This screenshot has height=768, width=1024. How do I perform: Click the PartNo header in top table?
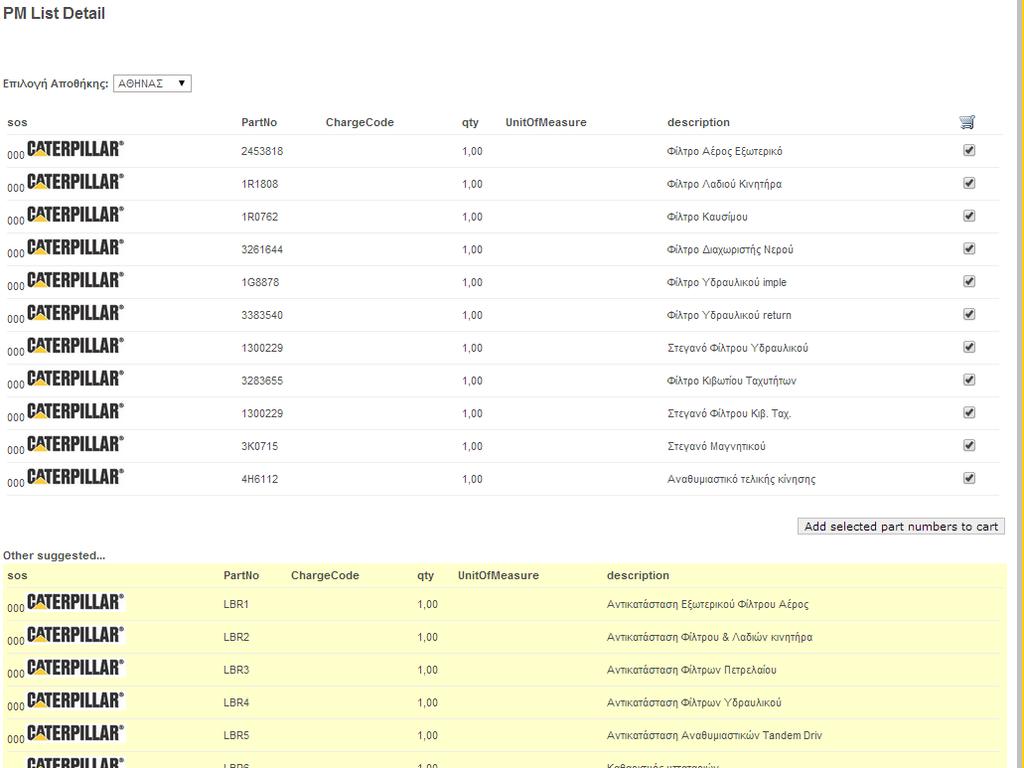coord(259,122)
